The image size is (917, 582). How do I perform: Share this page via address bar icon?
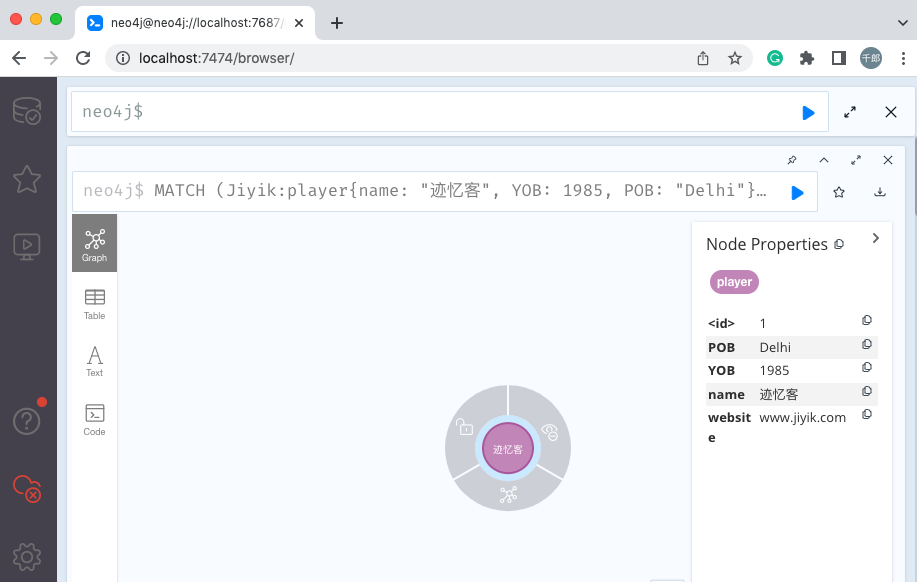point(703,58)
